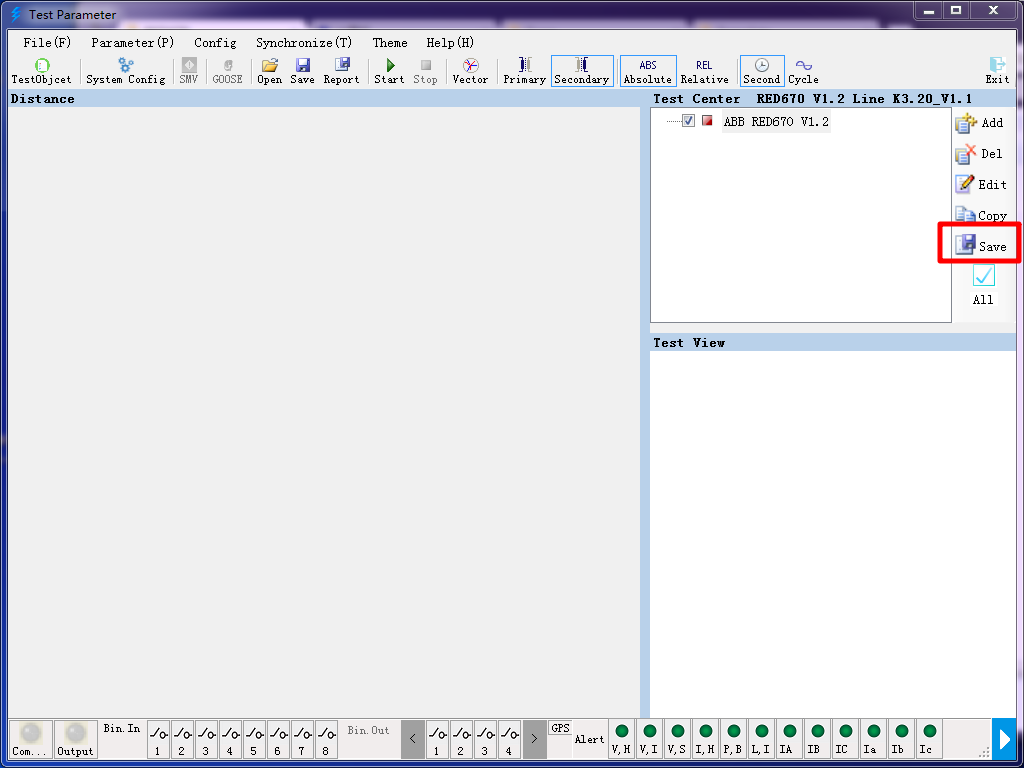The width and height of the screenshot is (1024, 768).
Task: Uncheck the ABB RED670 V1.2 checkbox
Action: coord(688,121)
